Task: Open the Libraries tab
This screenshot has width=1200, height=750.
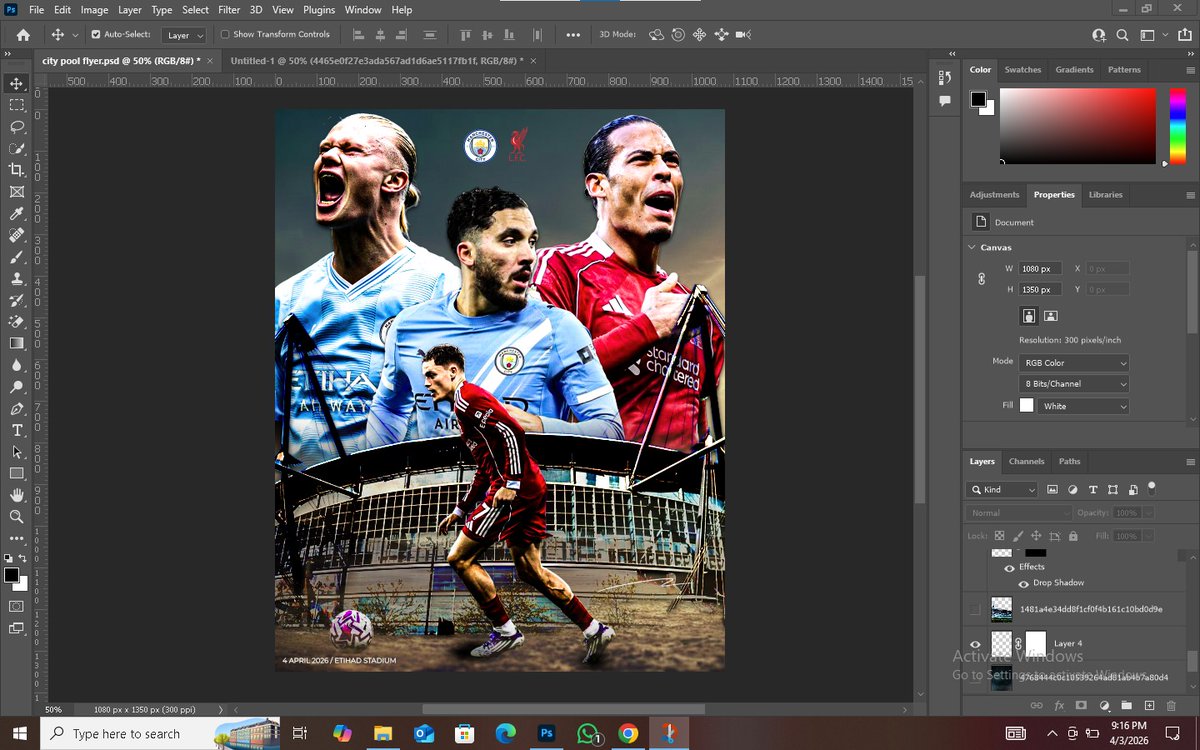Action: (1105, 195)
